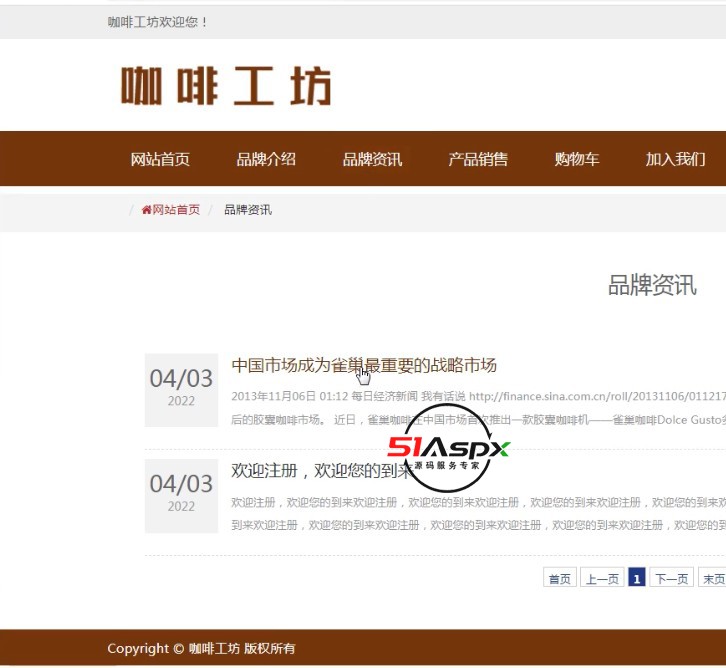
Task: Click the 咖啡工坊 site logo
Action: [226, 87]
